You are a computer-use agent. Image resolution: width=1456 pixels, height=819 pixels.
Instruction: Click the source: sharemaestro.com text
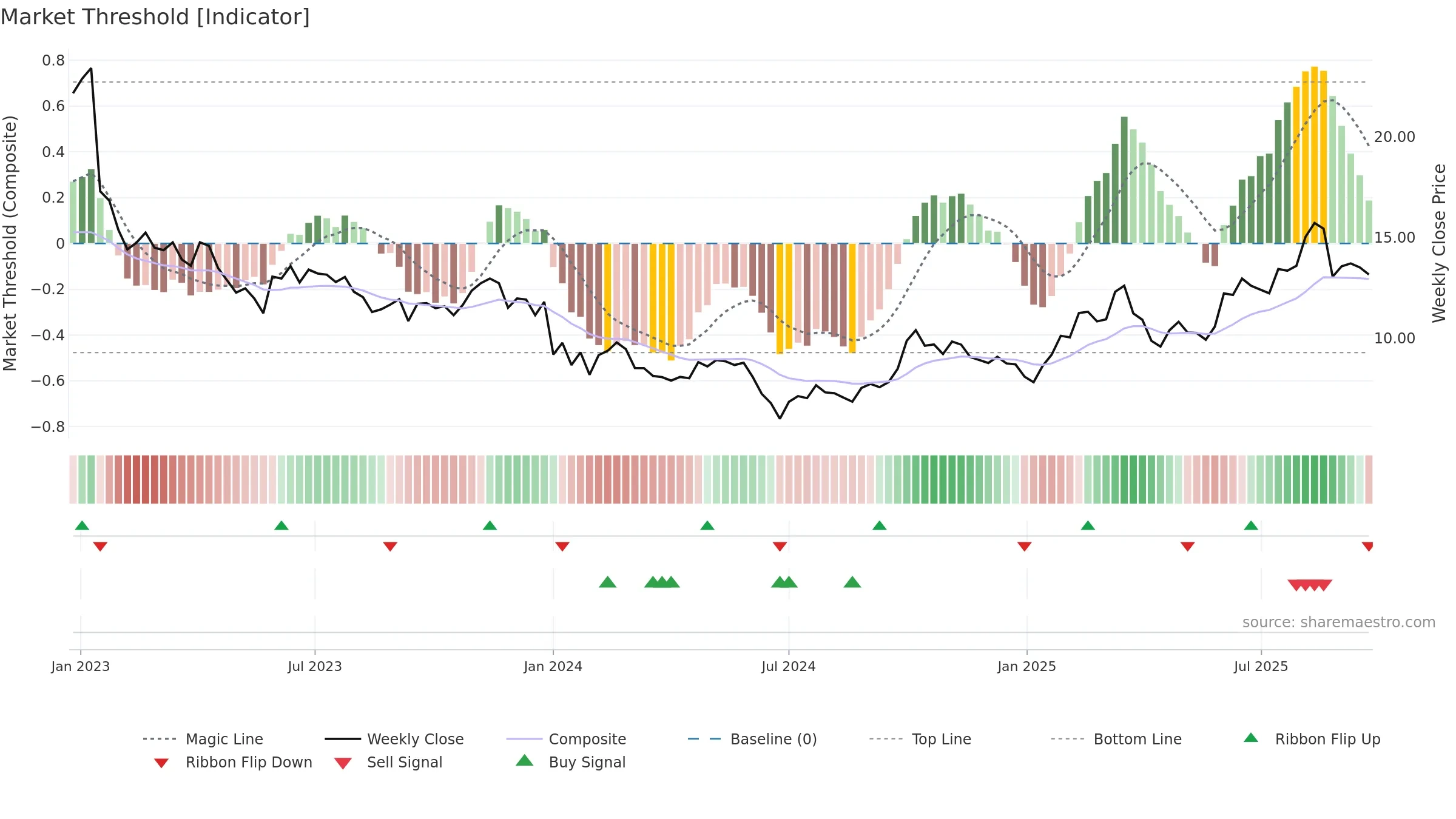[1339, 622]
